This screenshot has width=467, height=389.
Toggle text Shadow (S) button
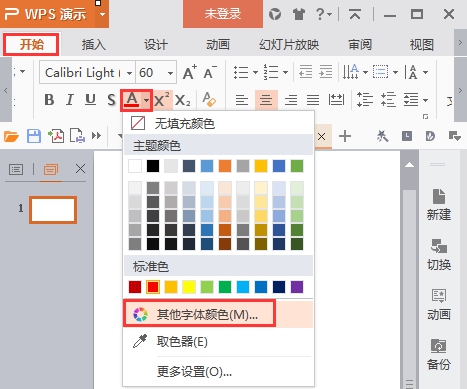[111, 100]
